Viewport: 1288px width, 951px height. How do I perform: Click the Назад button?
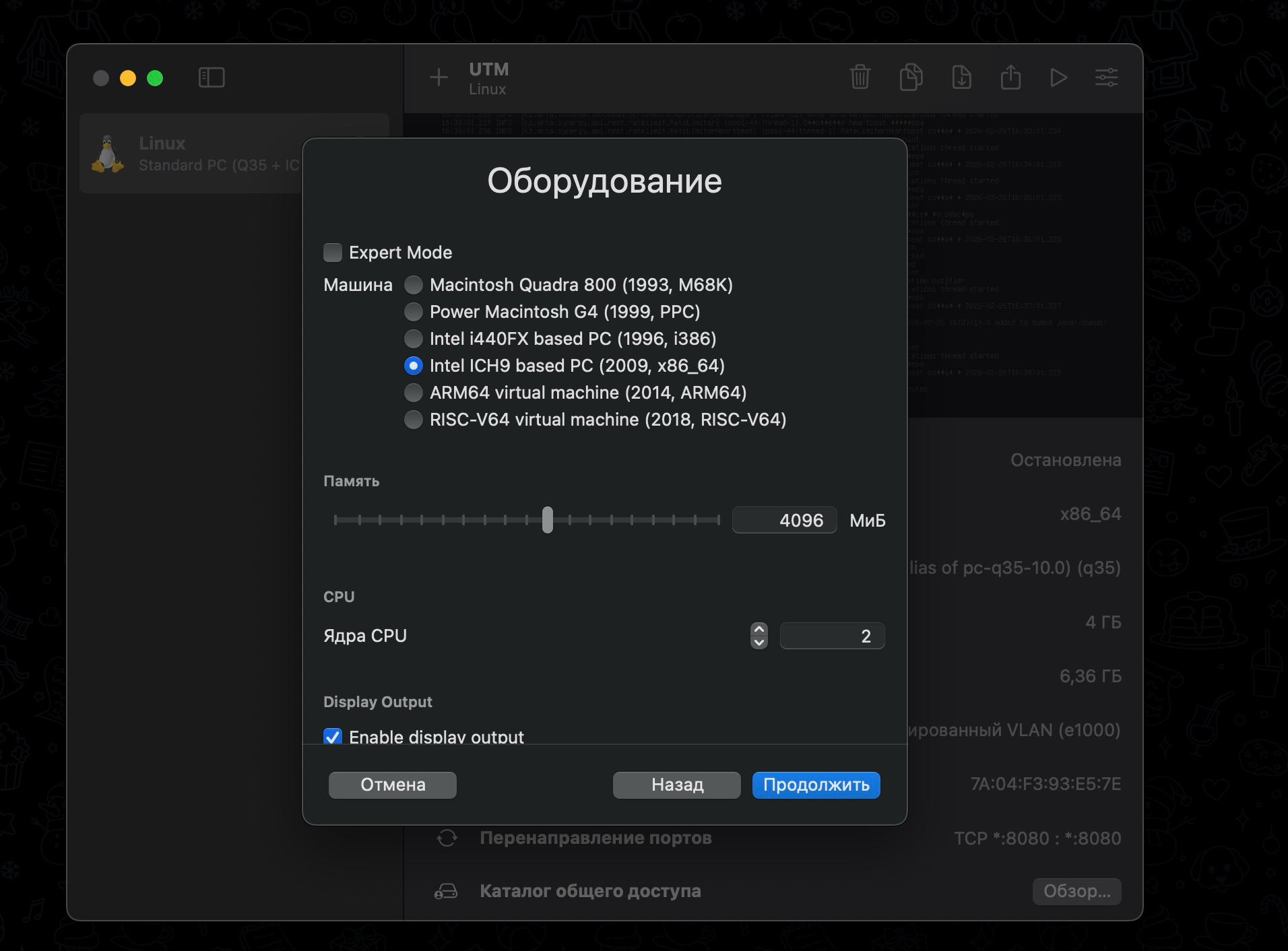(676, 785)
